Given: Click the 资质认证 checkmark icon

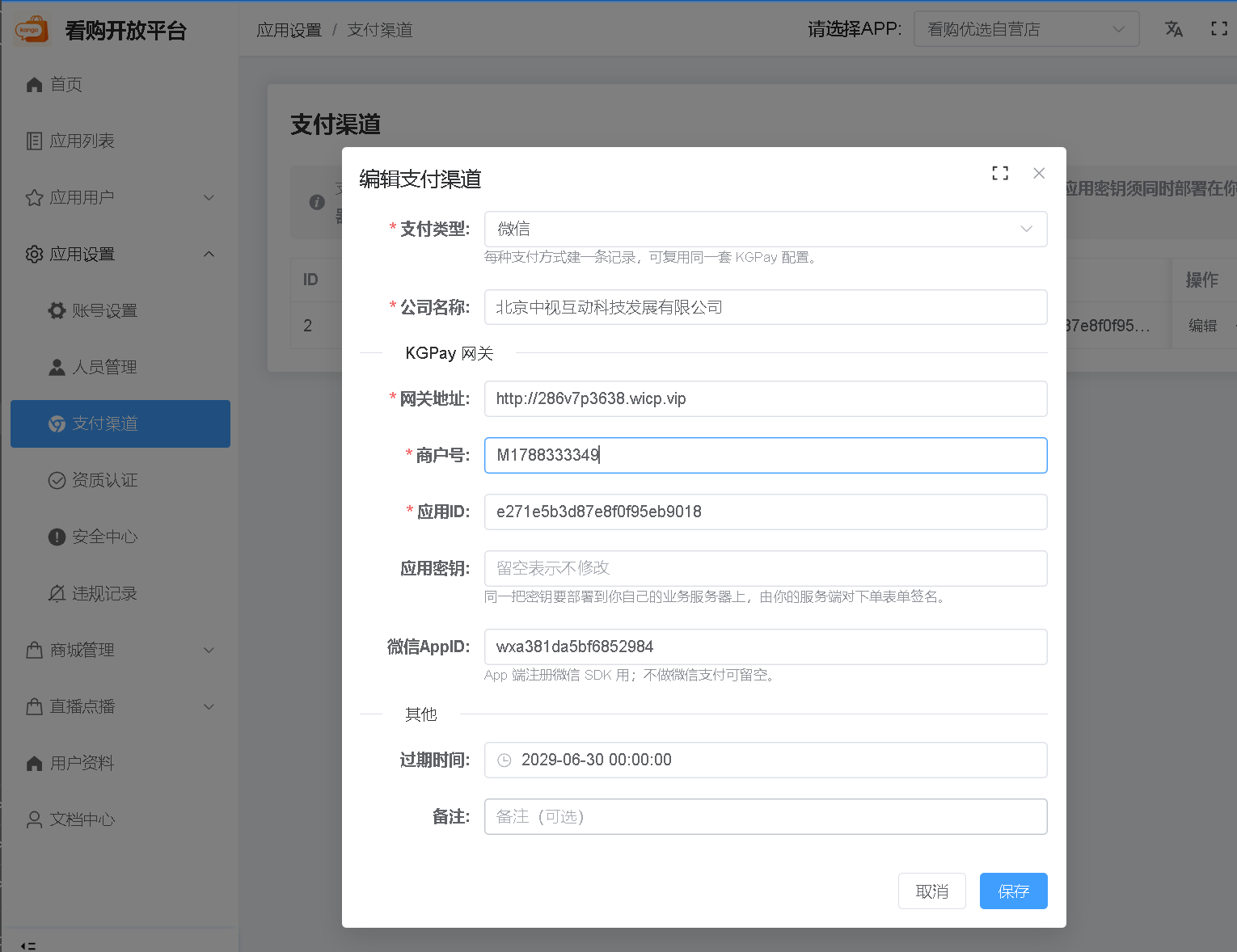Looking at the screenshot, I should tap(57, 480).
